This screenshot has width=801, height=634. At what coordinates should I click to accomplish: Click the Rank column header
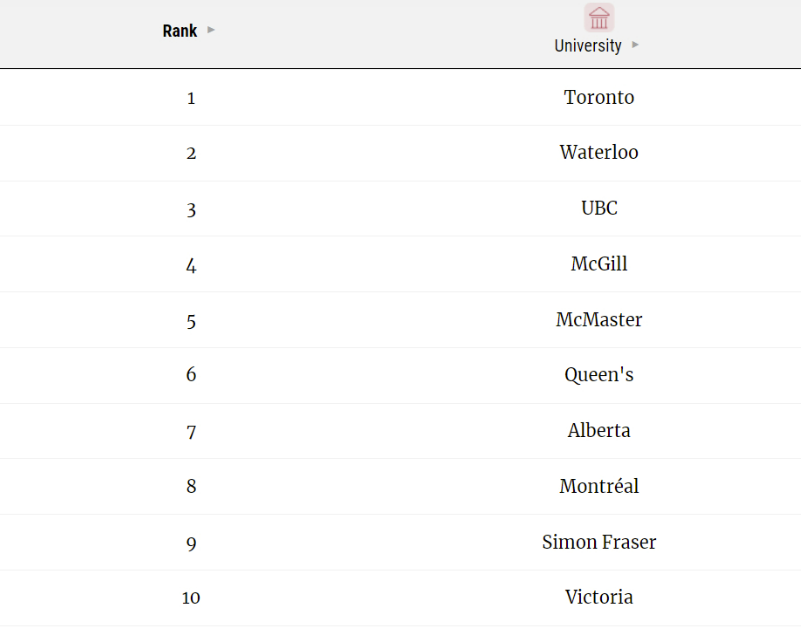pyautogui.click(x=180, y=31)
